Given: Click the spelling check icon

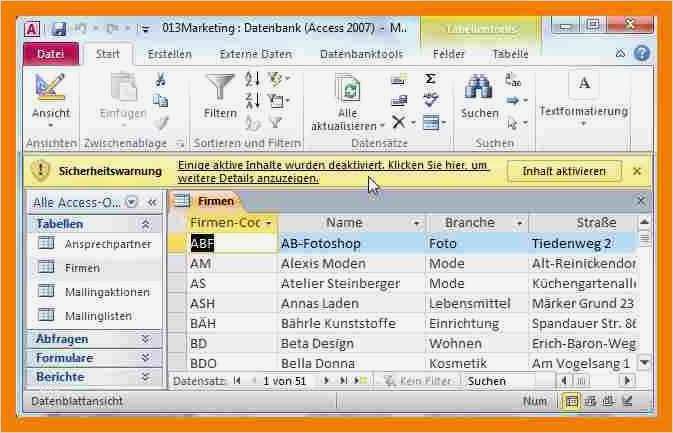Looking at the screenshot, I should (430, 100).
